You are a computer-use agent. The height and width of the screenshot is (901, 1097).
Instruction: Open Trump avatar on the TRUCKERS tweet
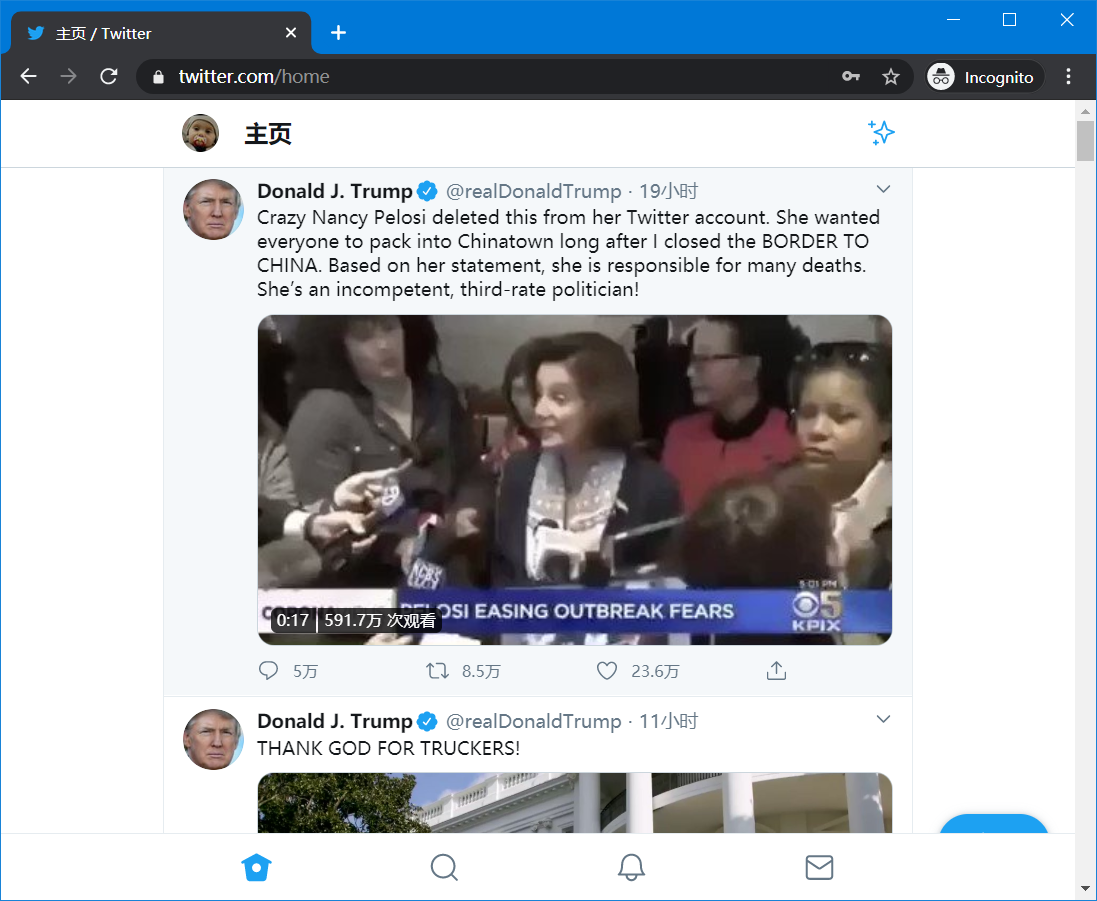click(213, 739)
